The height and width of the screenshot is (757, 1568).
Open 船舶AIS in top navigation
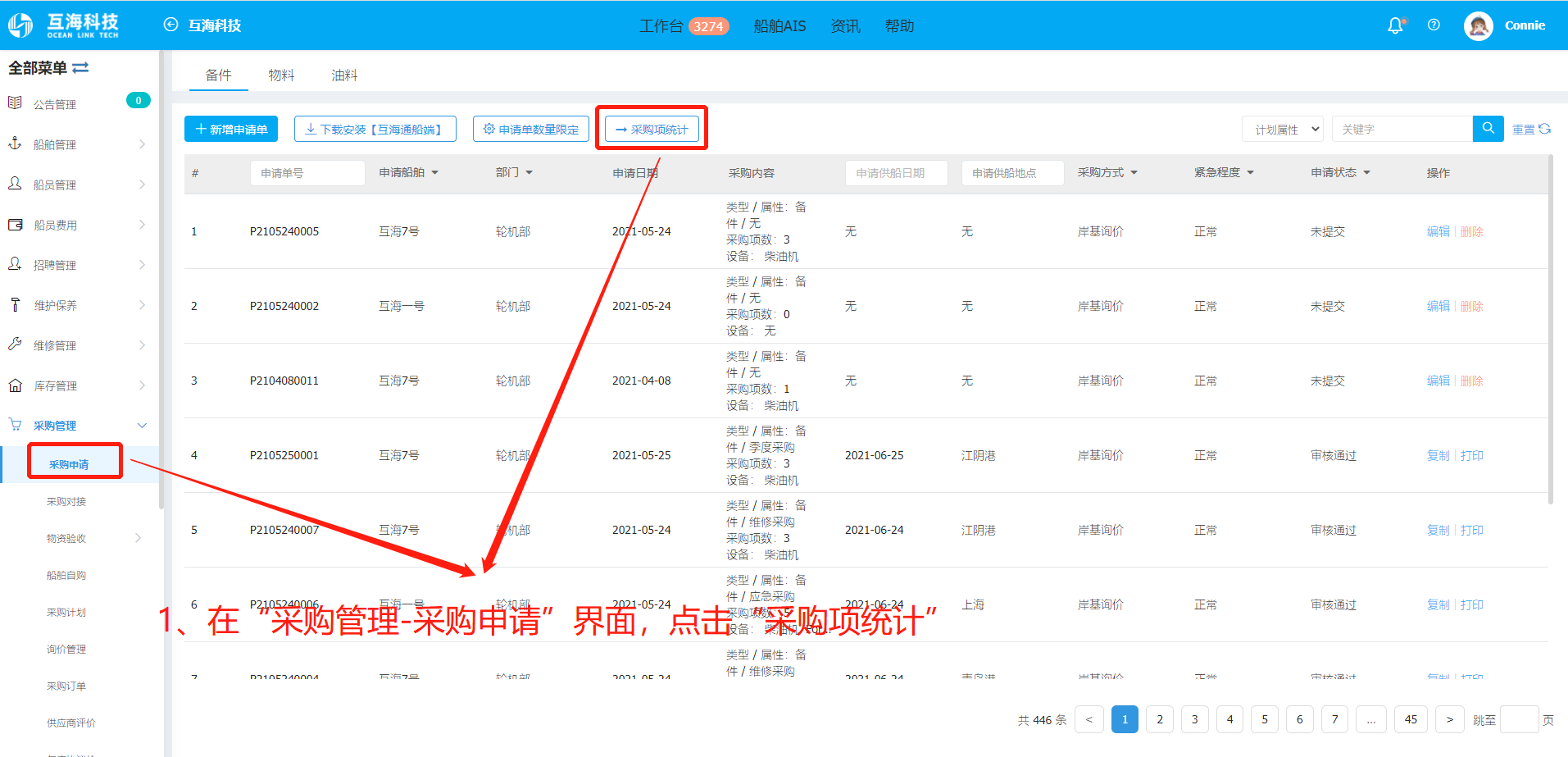coord(779,26)
